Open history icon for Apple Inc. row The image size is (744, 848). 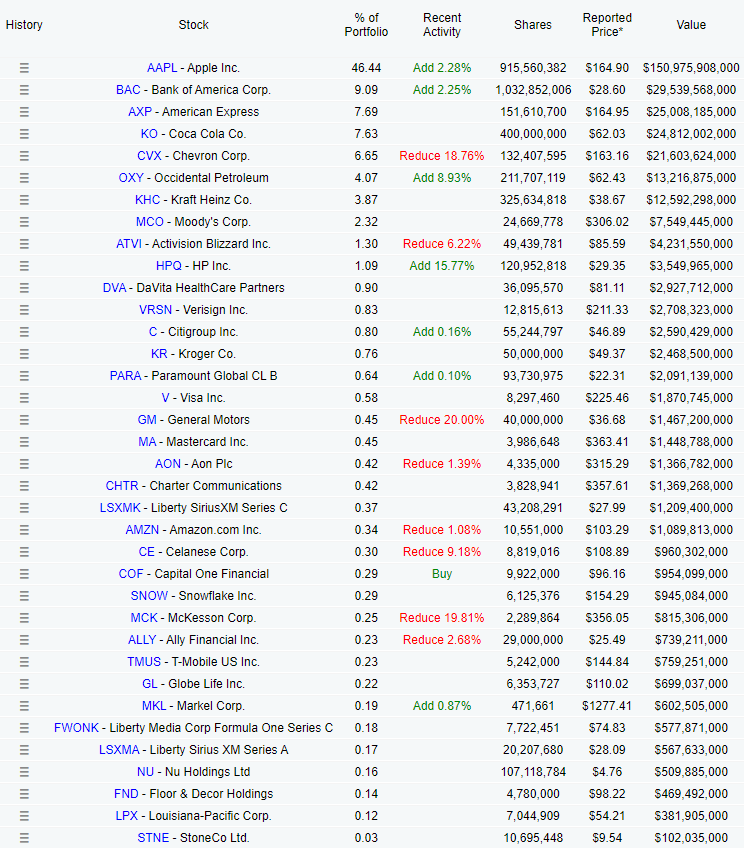pyautogui.click(x=24, y=68)
